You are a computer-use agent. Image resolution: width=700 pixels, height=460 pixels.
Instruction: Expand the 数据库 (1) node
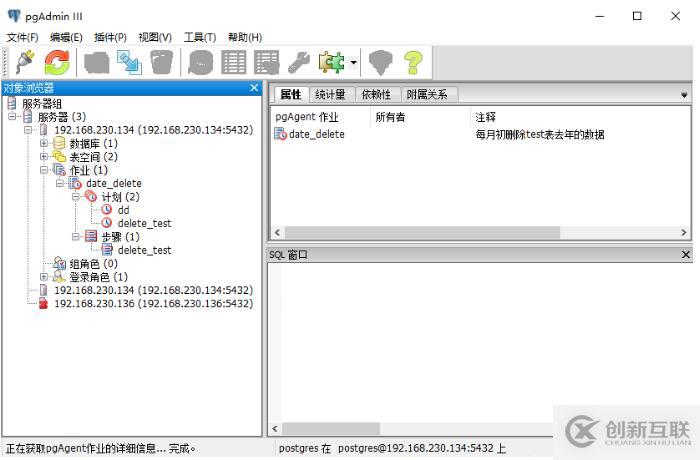(44, 143)
